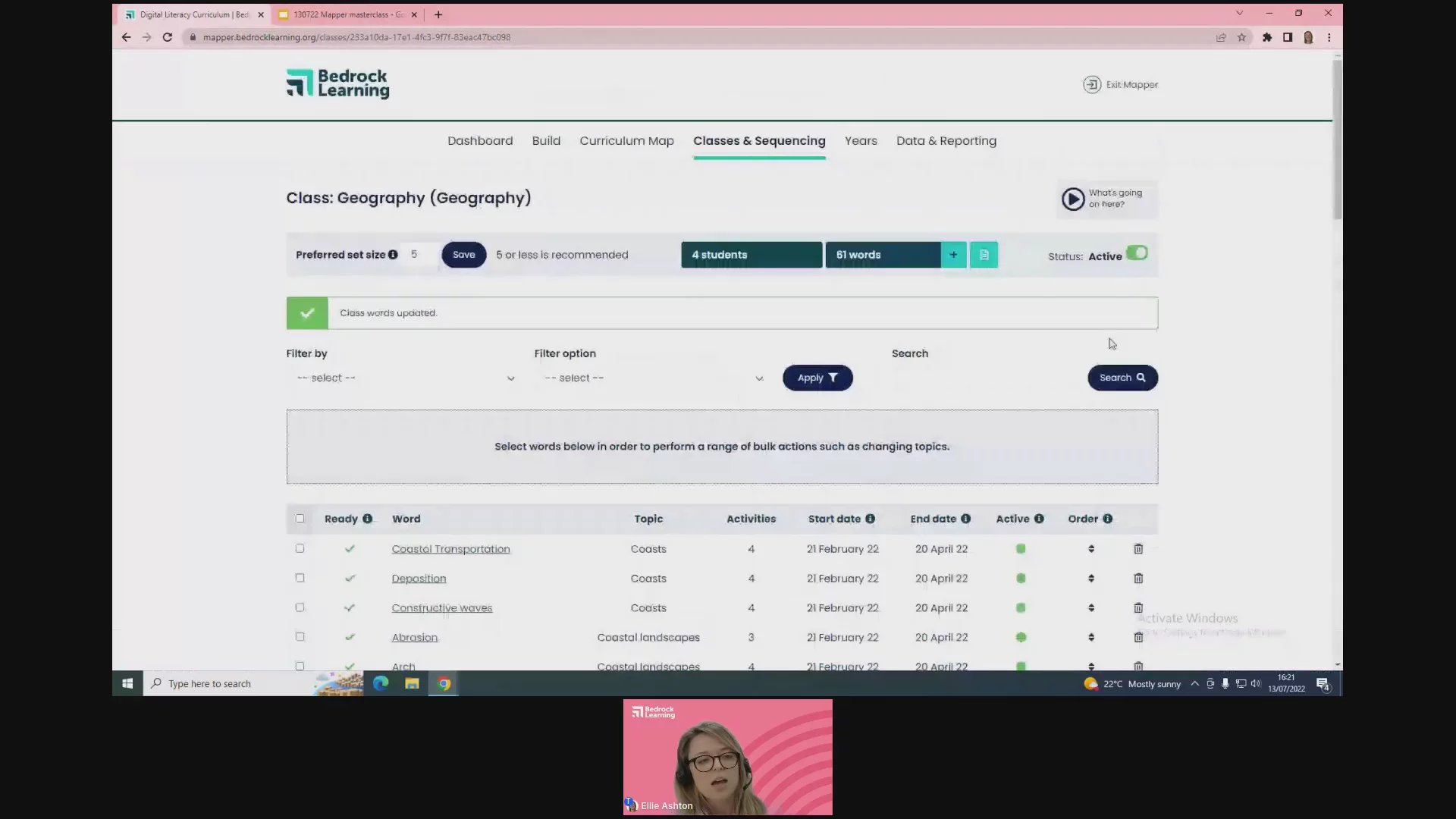Viewport: 1456px width, 819px height.
Task: Open the Deposition word link
Action: pyautogui.click(x=419, y=579)
